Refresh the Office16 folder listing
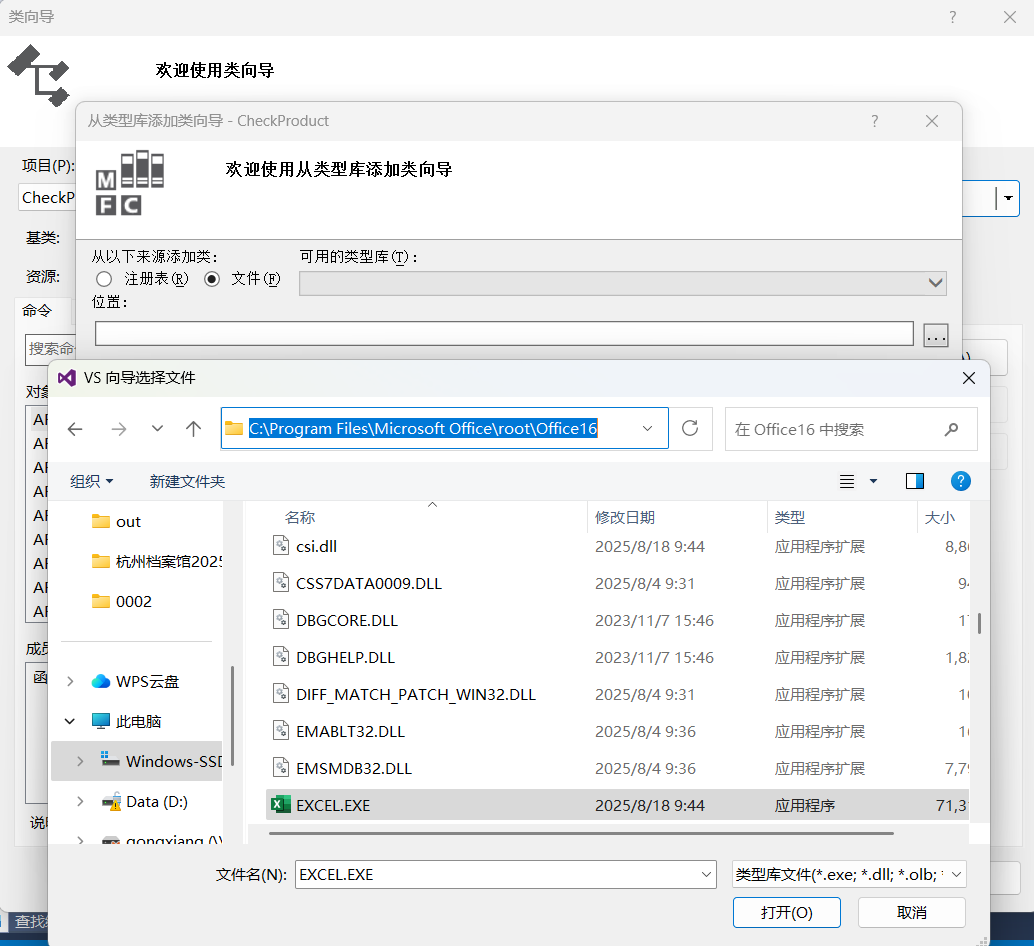1034x946 pixels. pyautogui.click(x=690, y=429)
